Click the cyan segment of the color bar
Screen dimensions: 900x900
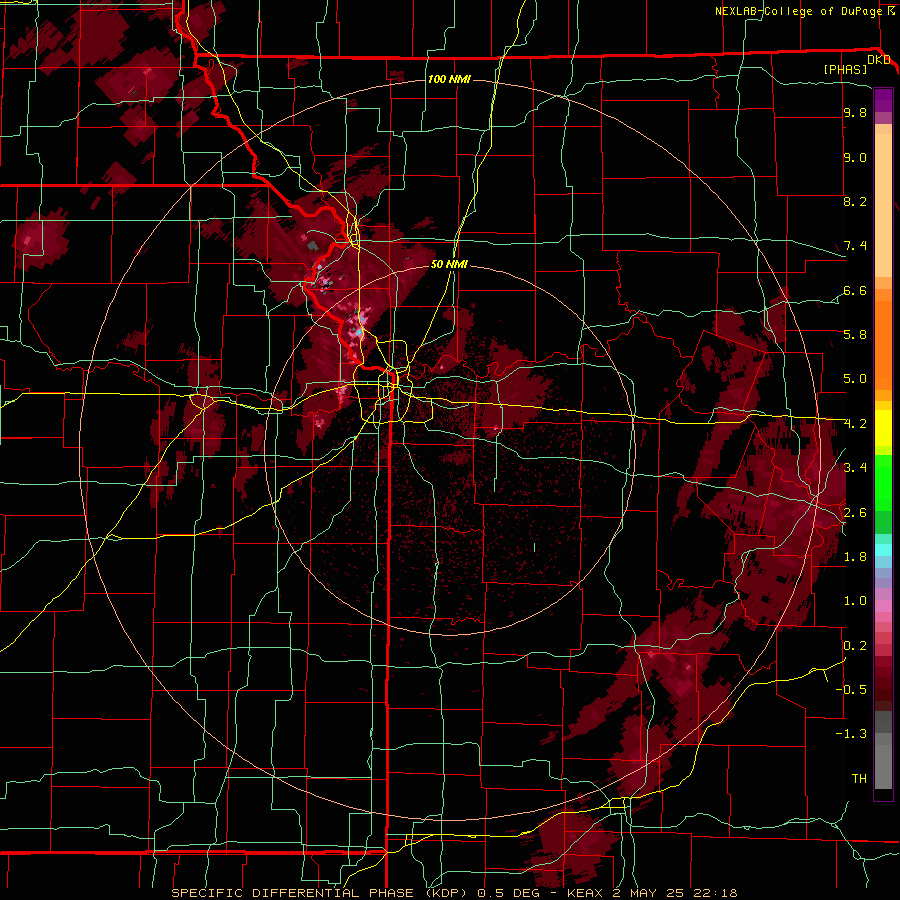[883, 549]
